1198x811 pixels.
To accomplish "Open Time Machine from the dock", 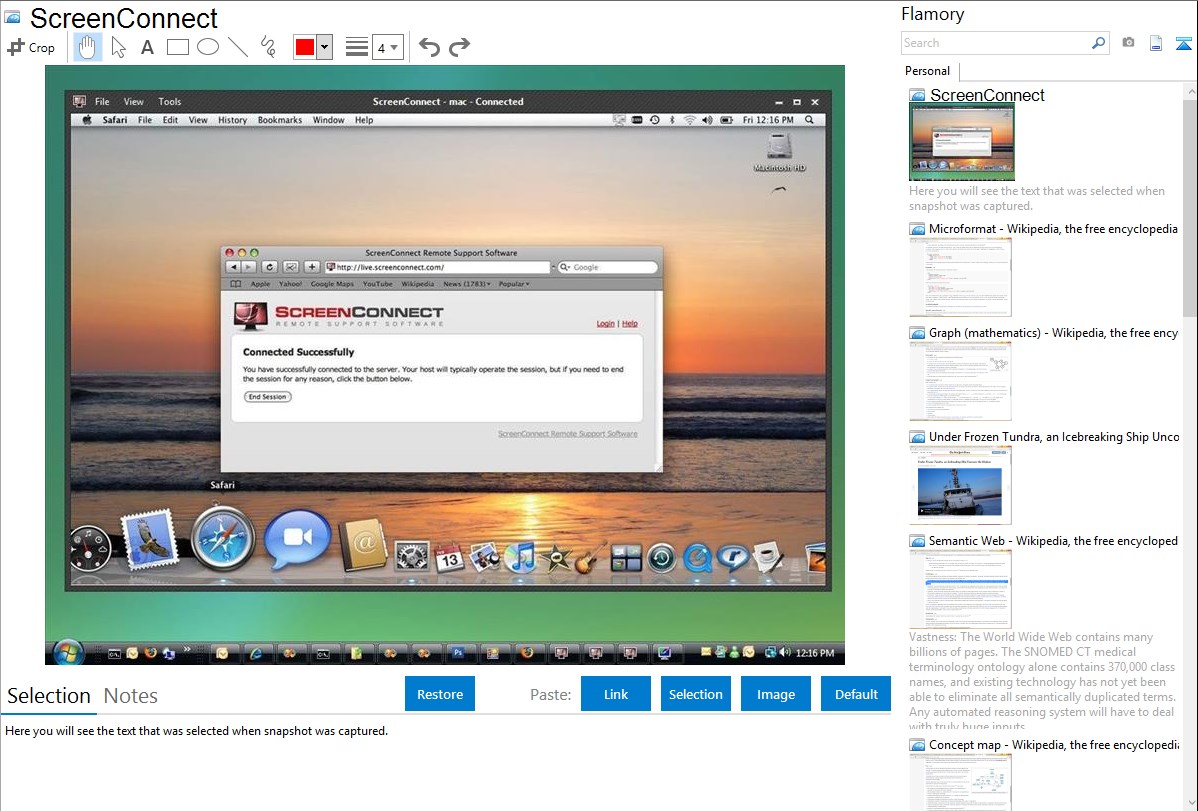I will click(662, 558).
